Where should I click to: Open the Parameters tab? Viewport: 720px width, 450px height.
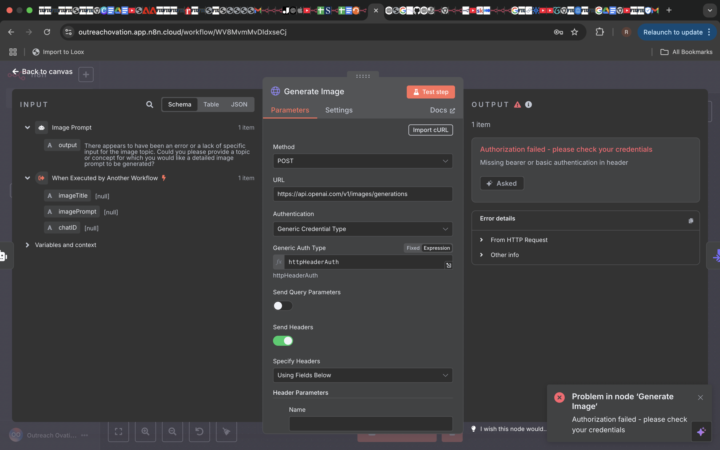pyautogui.click(x=290, y=110)
